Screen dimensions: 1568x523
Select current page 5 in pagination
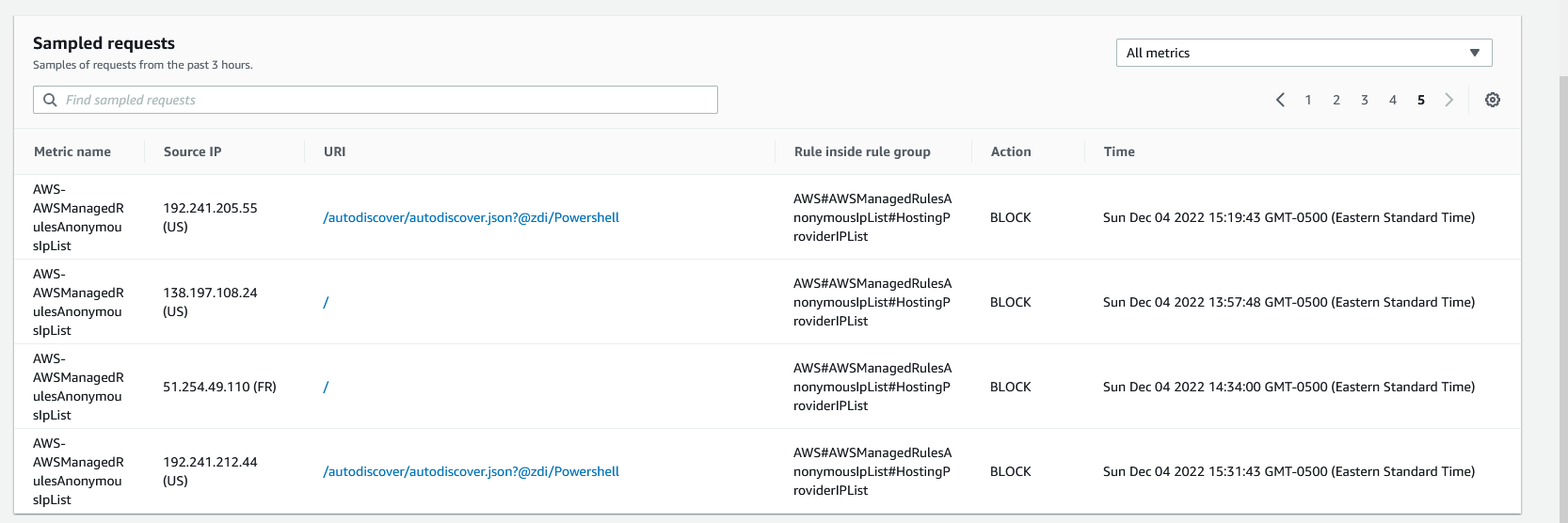point(1421,100)
